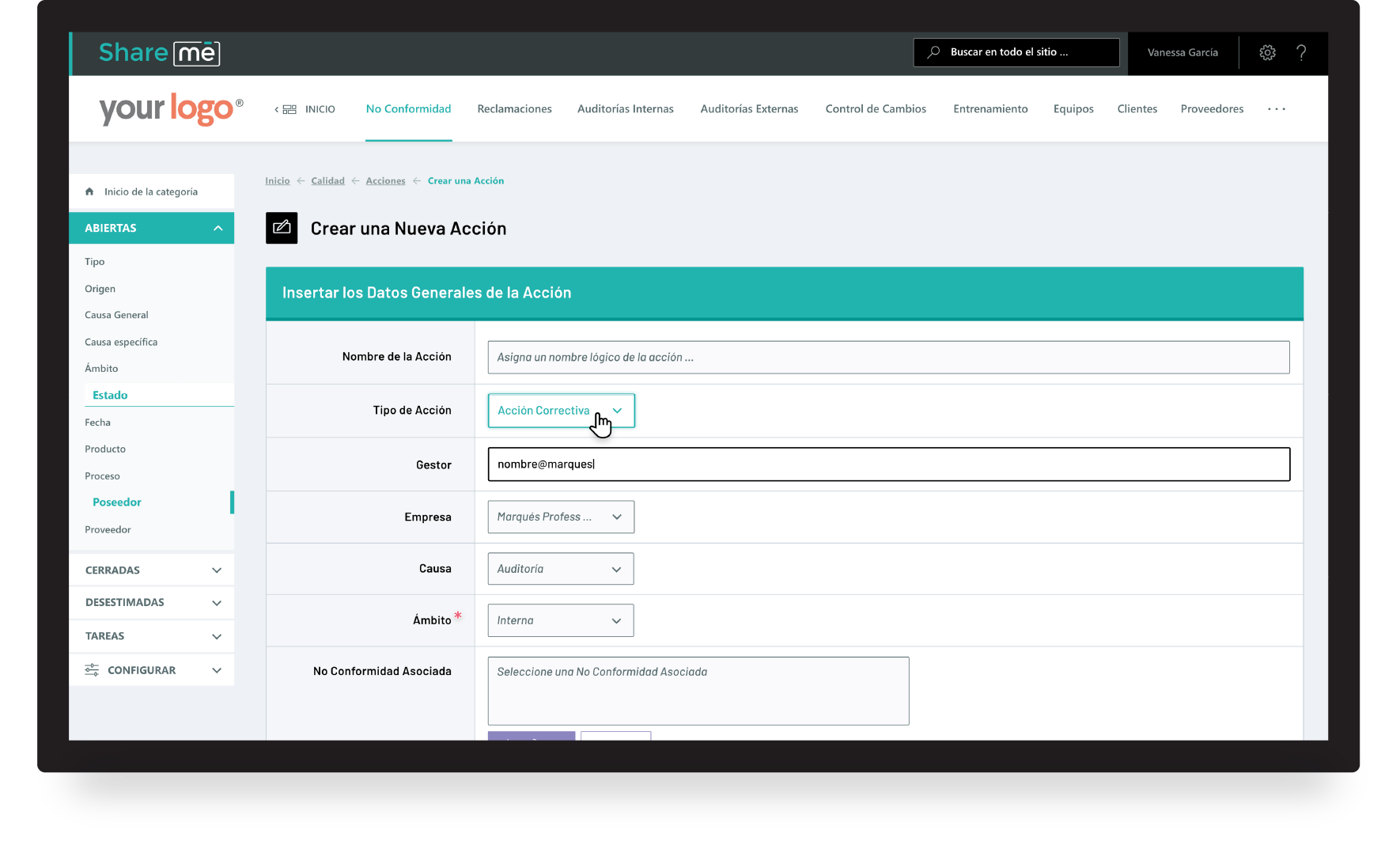Collapse the ABIERTAS section
The image size is (1400, 849).
point(218,228)
